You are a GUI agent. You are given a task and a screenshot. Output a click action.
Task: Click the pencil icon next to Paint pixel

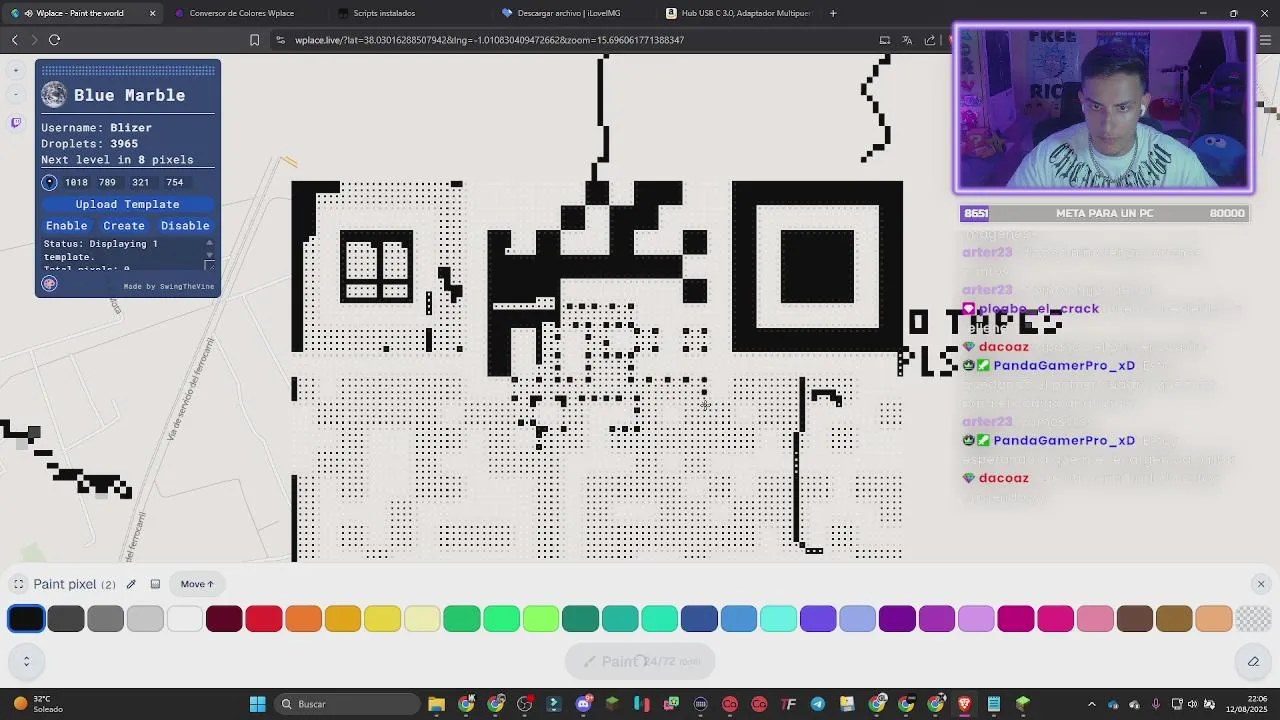coord(131,584)
